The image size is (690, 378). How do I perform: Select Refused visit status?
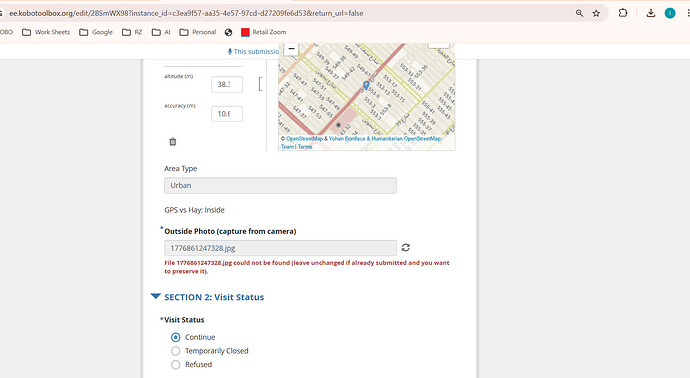[176, 365]
